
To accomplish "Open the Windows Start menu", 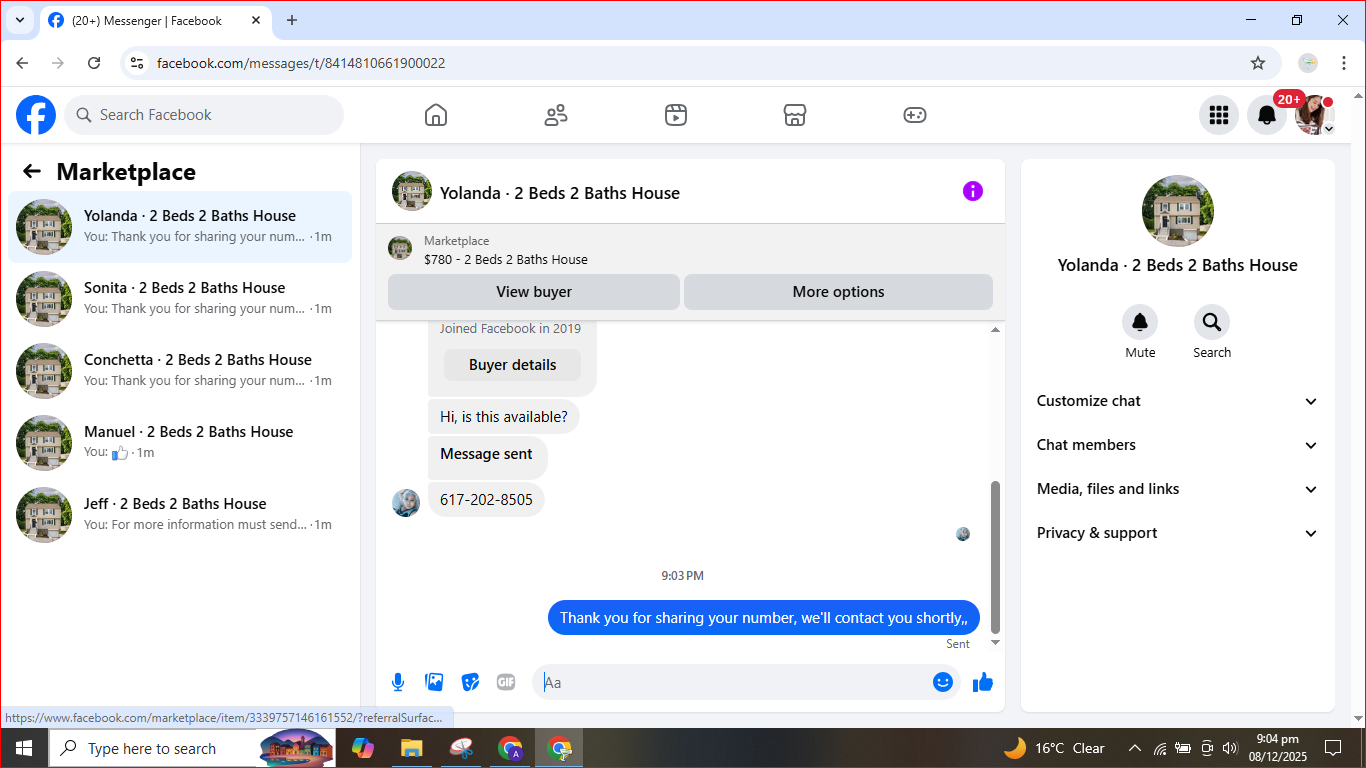I will pyautogui.click(x=24, y=748).
